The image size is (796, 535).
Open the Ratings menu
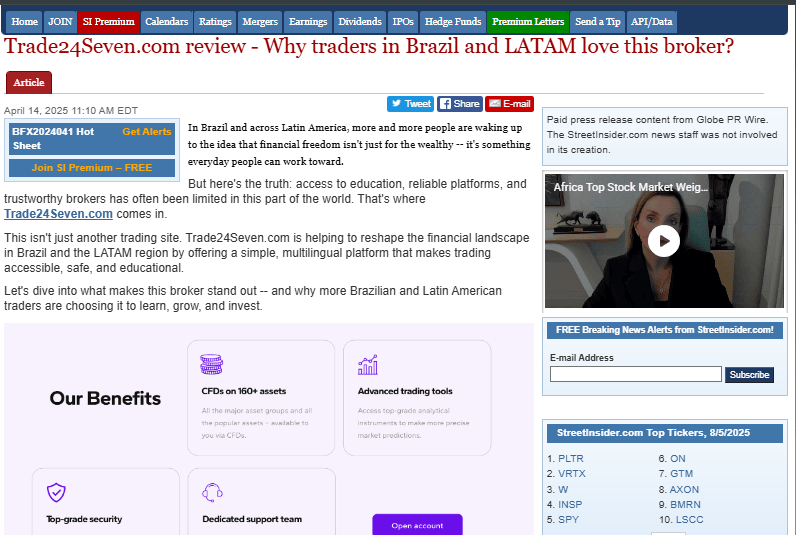click(215, 22)
